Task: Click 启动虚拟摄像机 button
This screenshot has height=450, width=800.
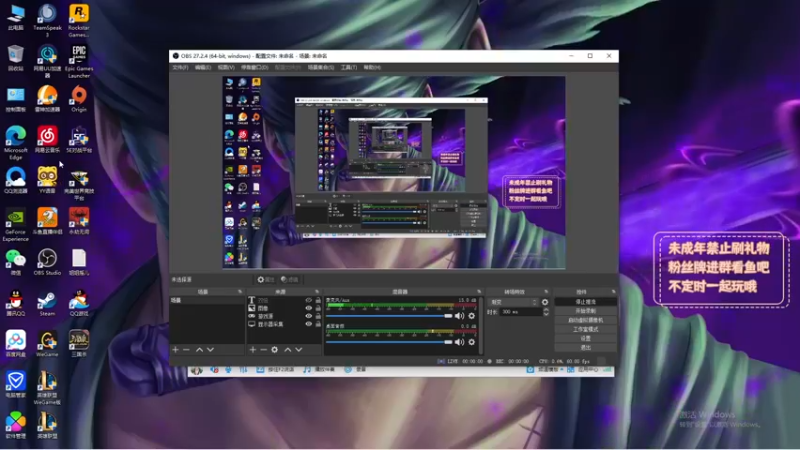Action: (x=585, y=320)
